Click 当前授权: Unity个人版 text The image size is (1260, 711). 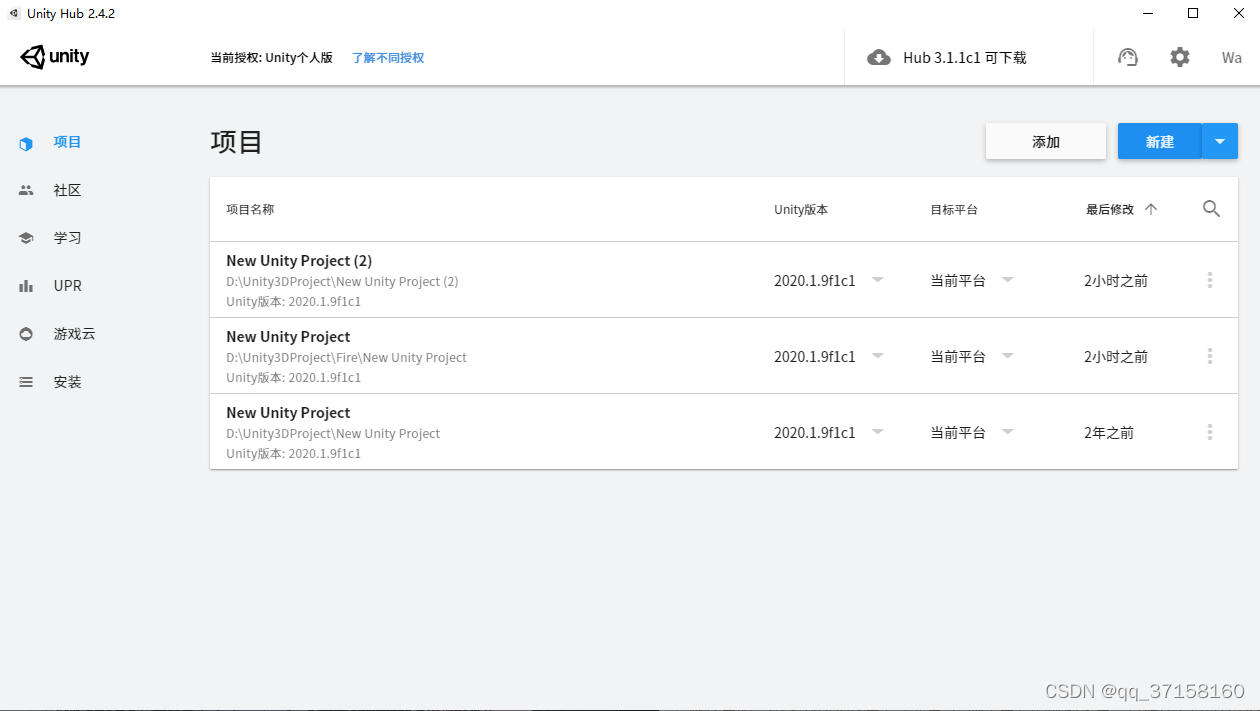point(271,58)
